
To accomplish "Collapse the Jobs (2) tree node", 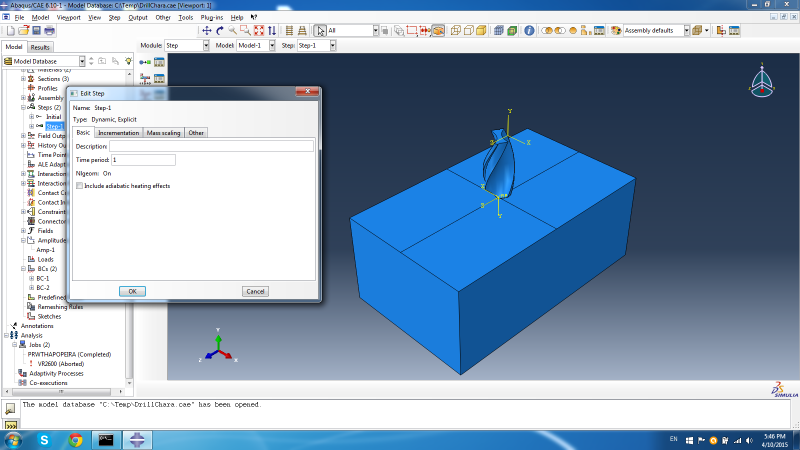I will [15, 344].
